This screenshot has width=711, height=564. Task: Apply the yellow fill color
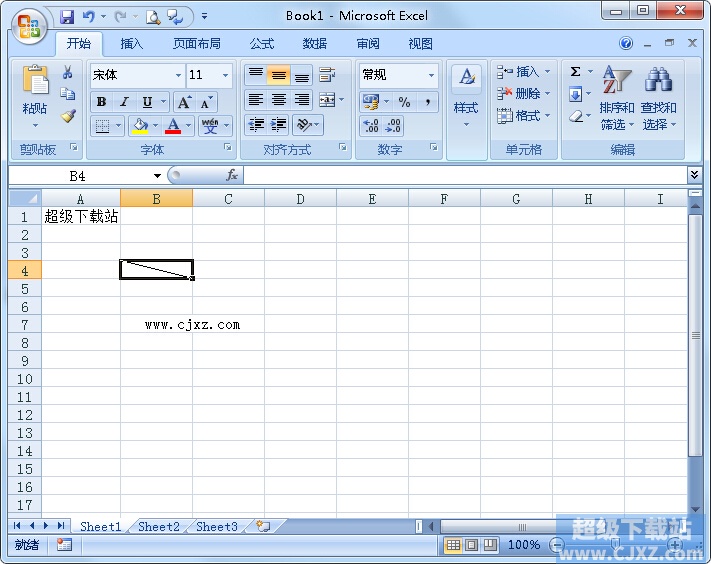tap(140, 126)
